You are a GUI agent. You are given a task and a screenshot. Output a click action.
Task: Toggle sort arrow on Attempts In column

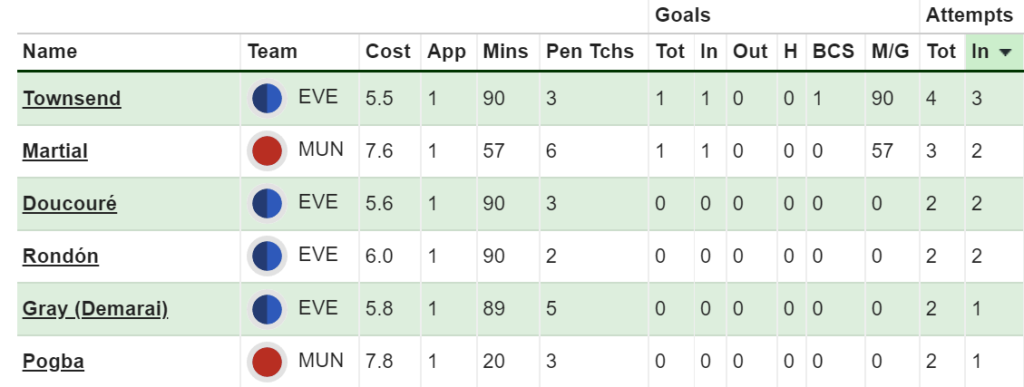(1005, 52)
